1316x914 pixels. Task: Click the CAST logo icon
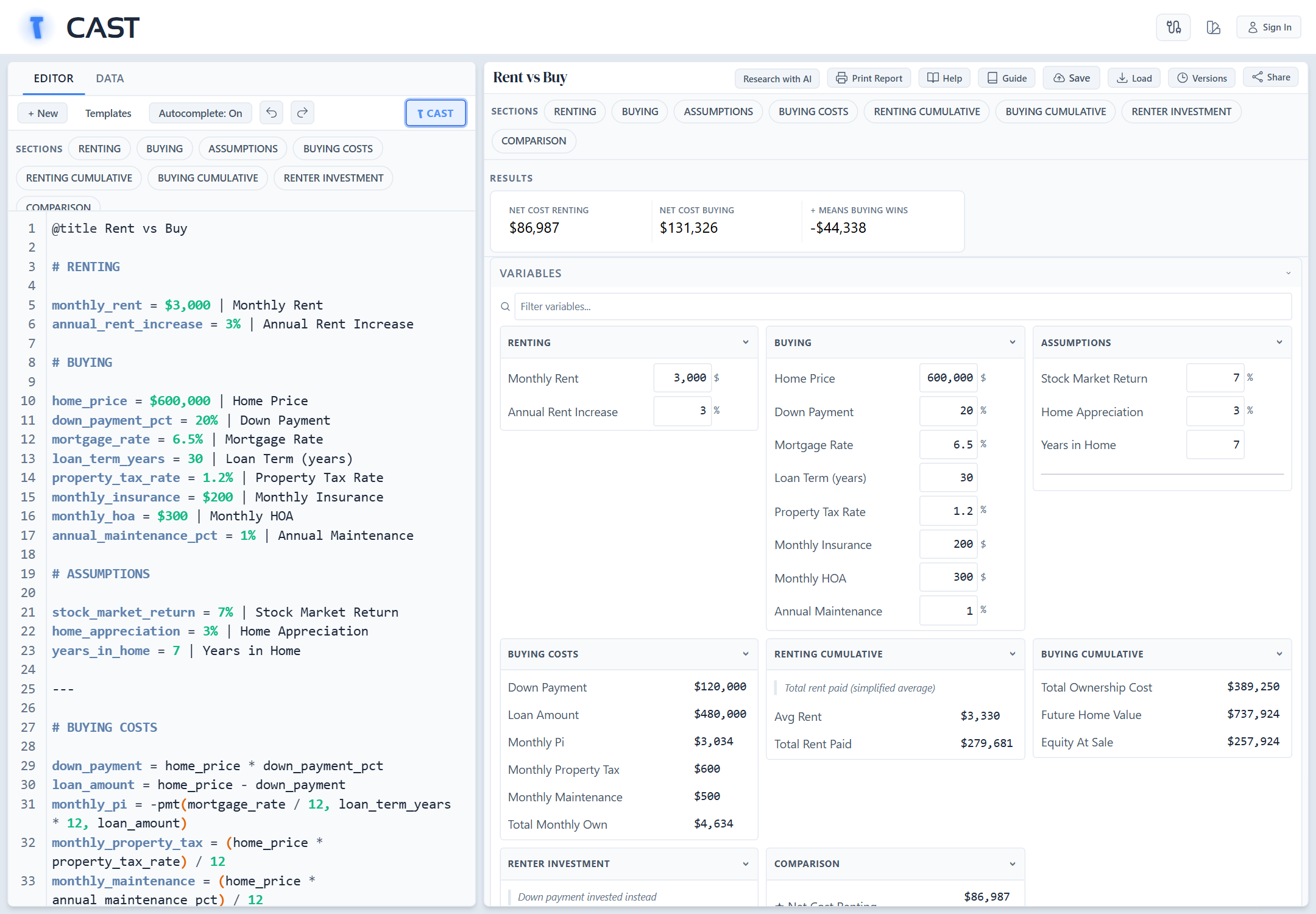pyautogui.click(x=37, y=27)
